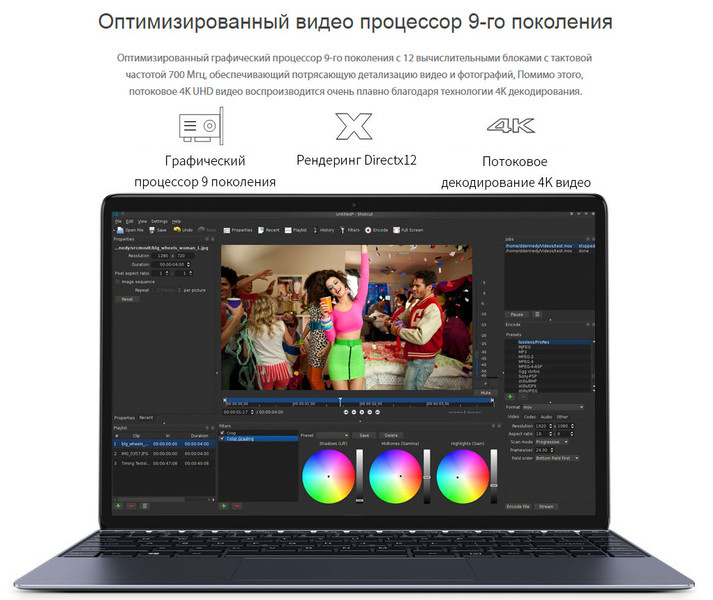Click the Undo arrow icon

pos(177,230)
